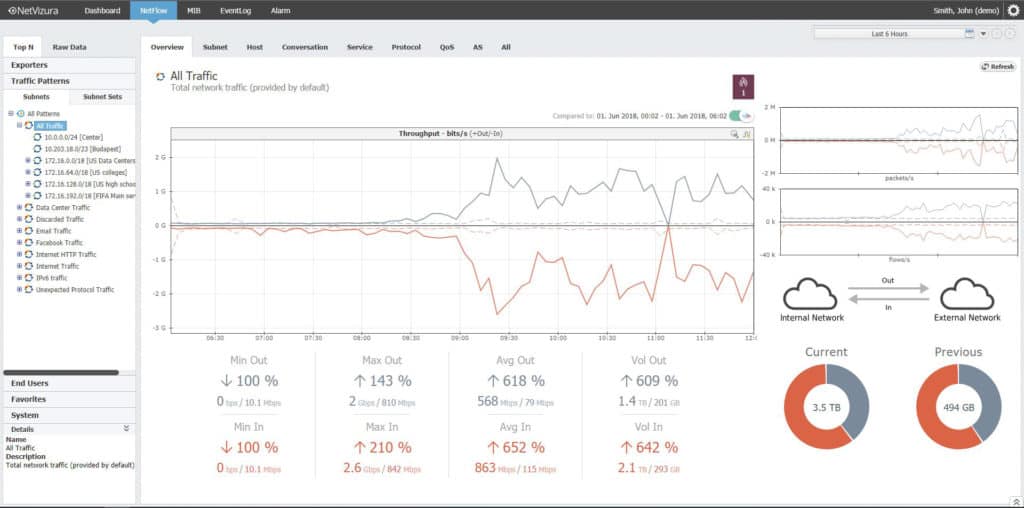The image size is (1024, 508).
Task: Click the Previous 494 GB donut chart
Action: [959, 406]
